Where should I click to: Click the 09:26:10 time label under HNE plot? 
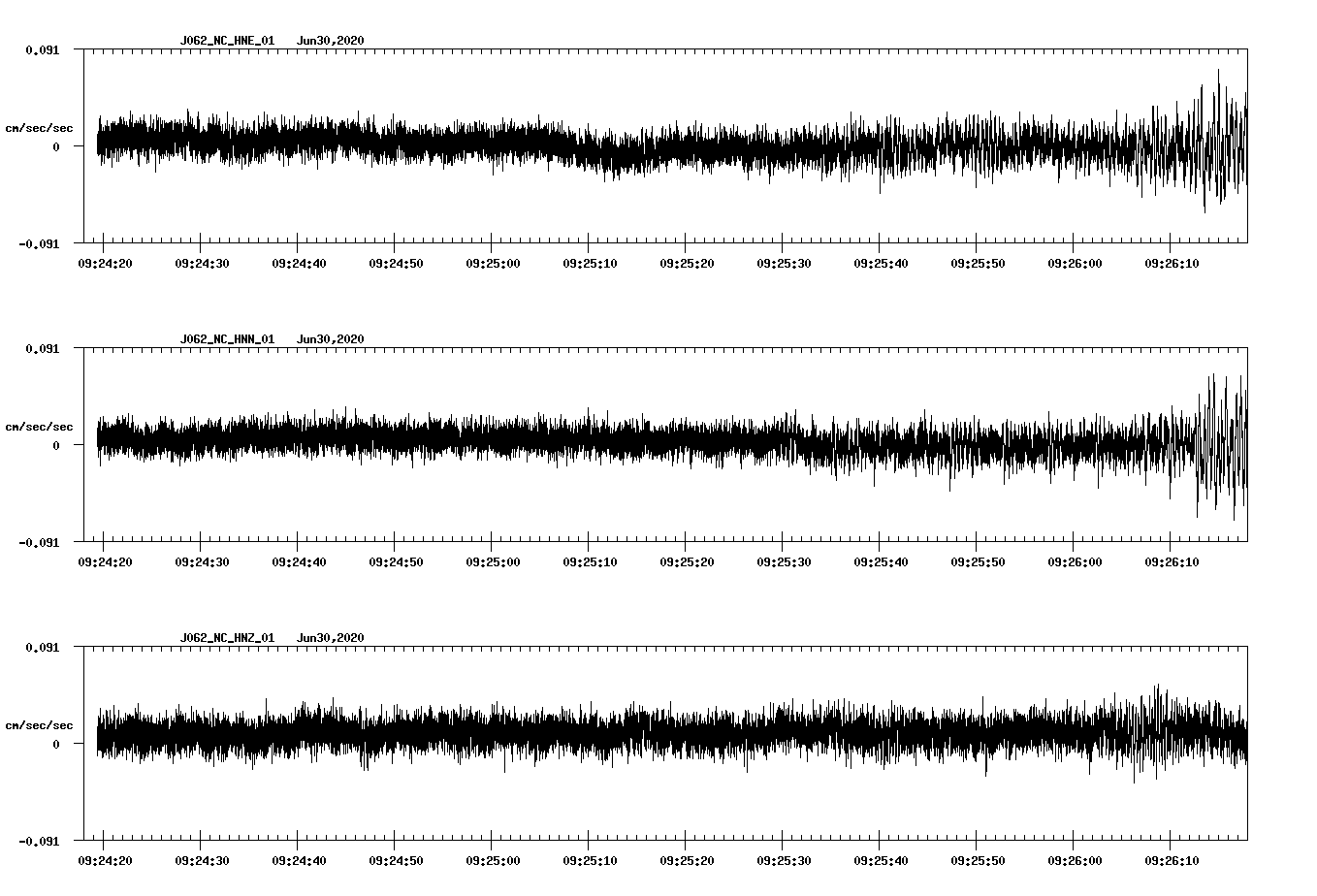click(1172, 263)
